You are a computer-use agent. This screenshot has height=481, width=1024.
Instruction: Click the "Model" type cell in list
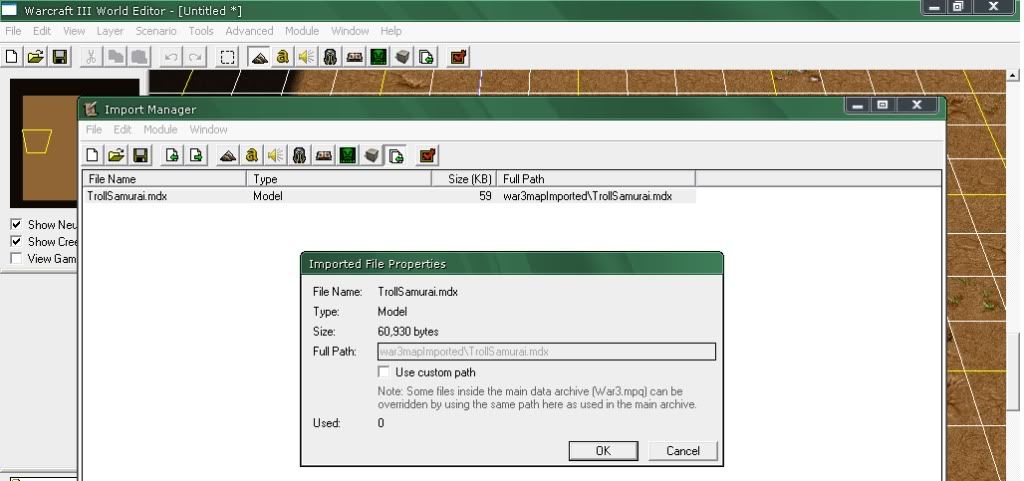tap(268, 196)
